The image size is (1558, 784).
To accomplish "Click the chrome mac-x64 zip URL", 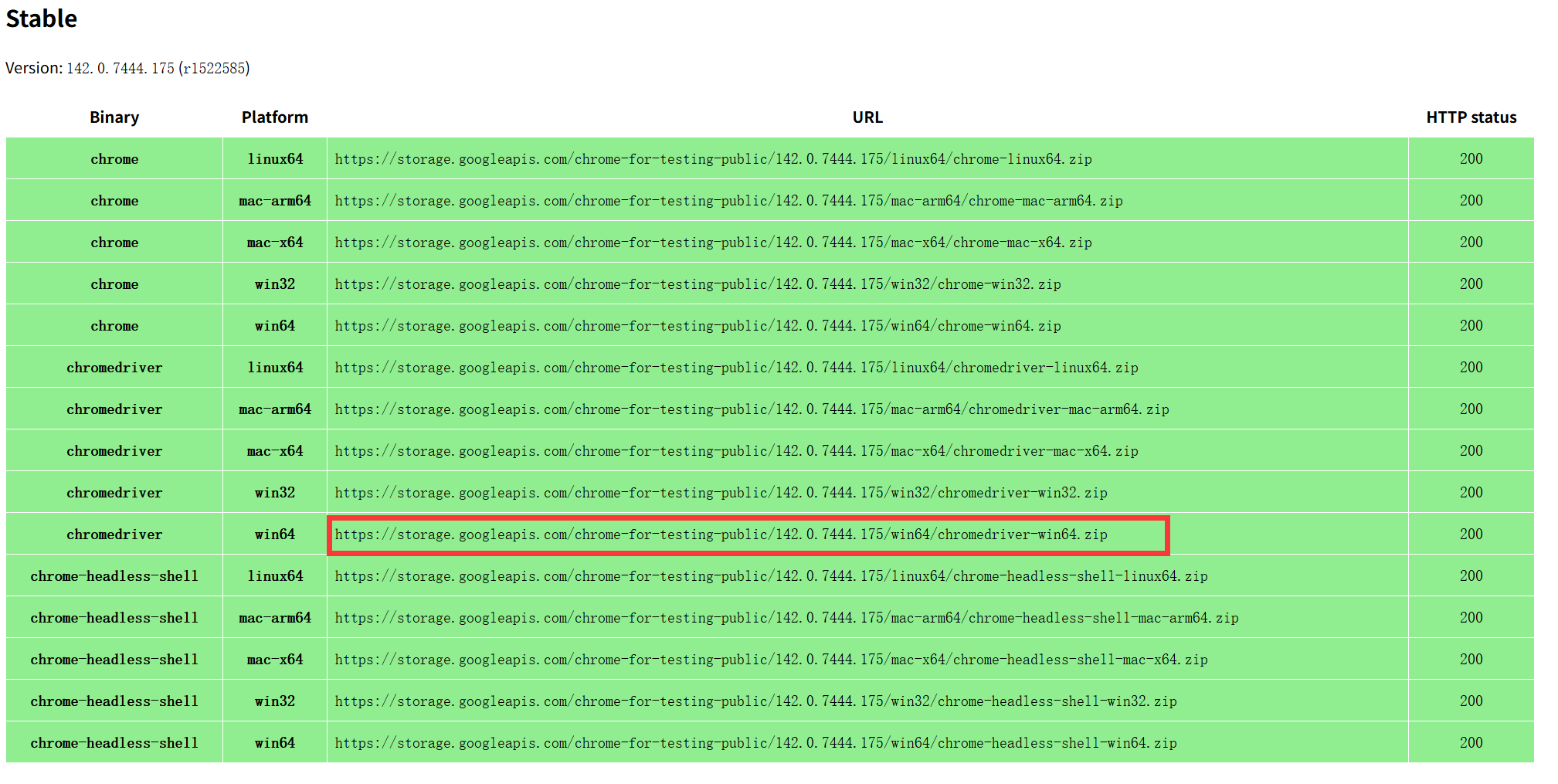I will (x=713, y=243).
